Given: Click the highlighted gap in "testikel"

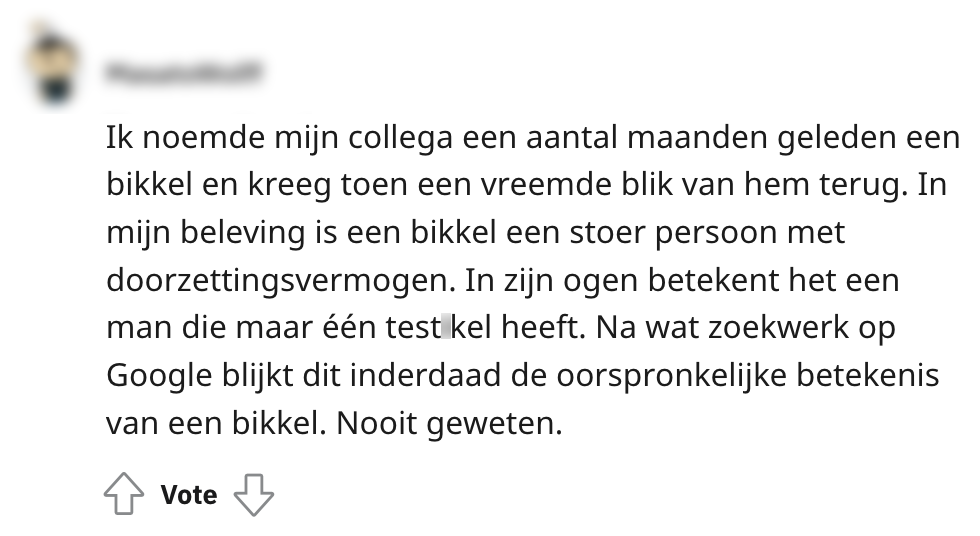Looking at the screenshot, I should coord(446,328).
